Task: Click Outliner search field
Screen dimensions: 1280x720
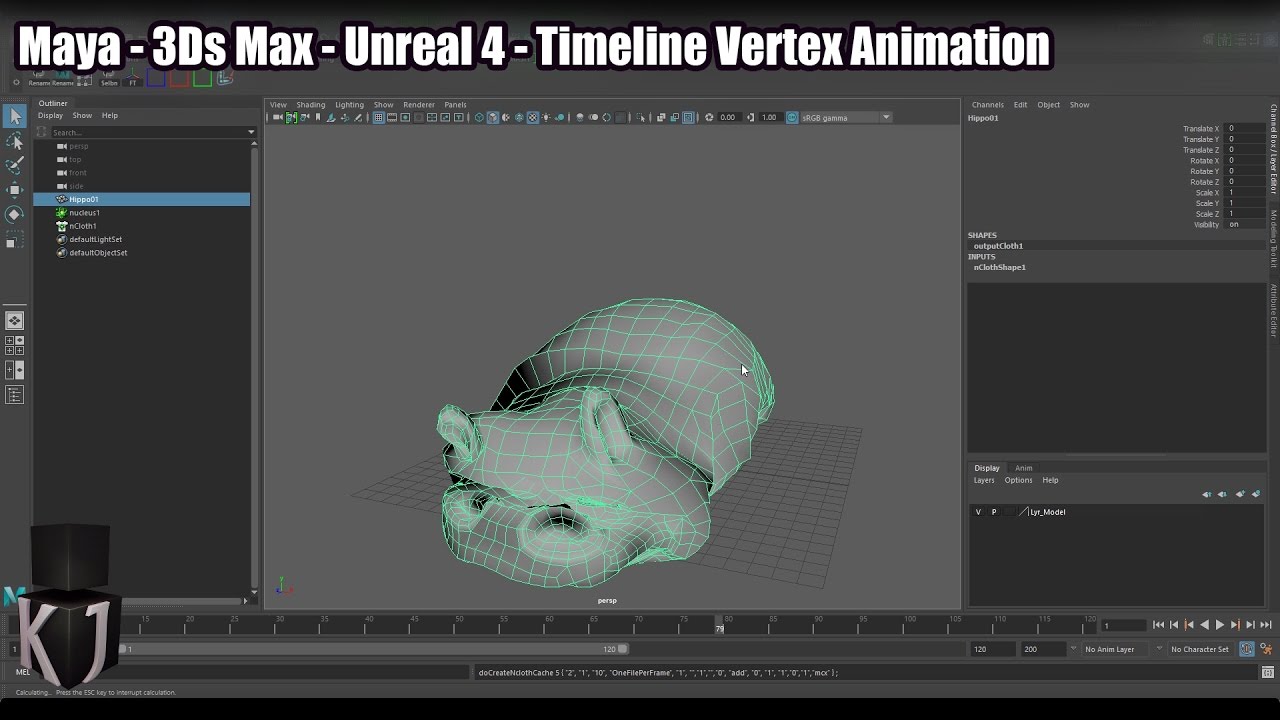Action: (146, 132)
